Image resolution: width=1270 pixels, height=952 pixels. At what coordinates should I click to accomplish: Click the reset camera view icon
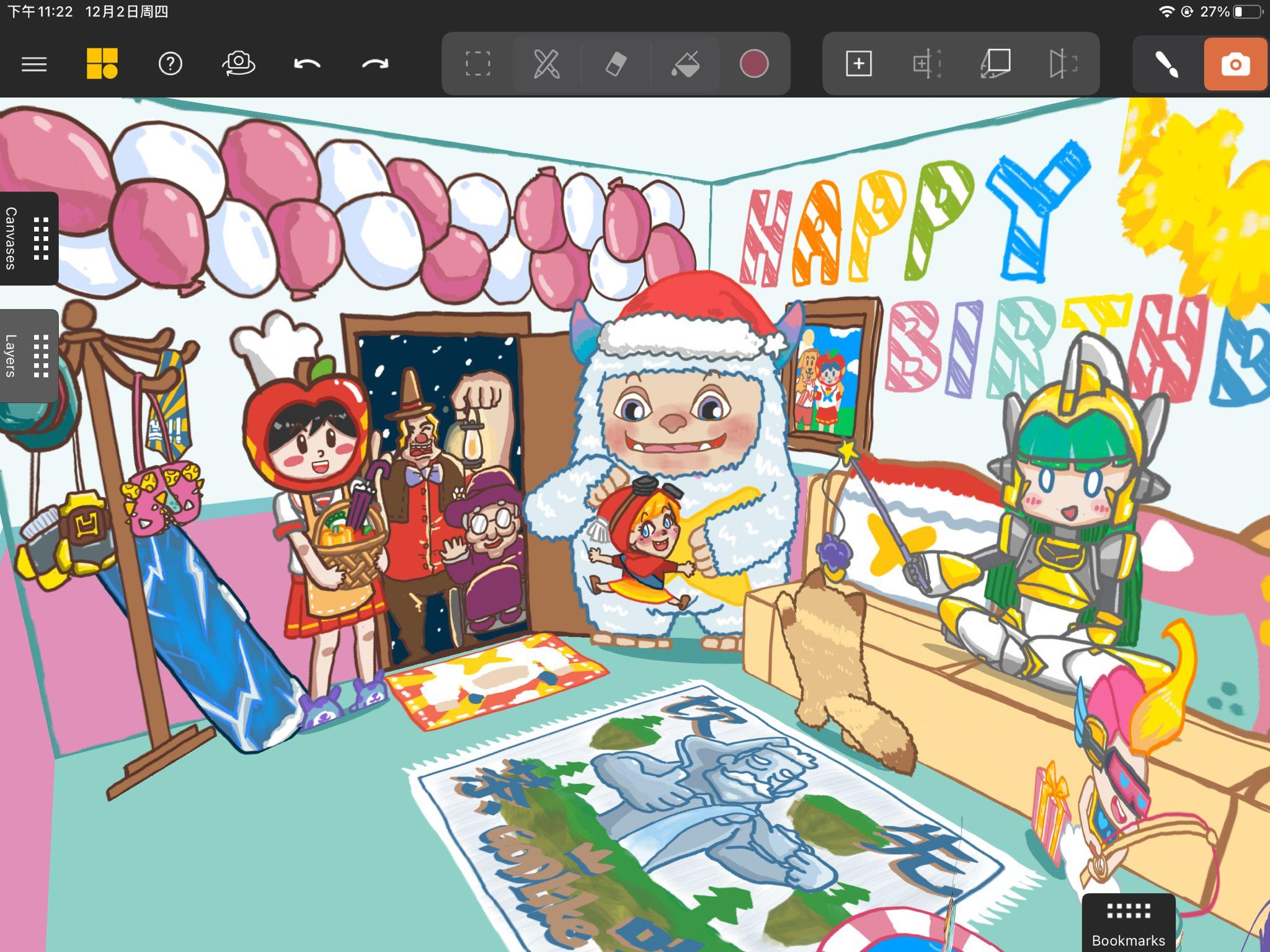(239, 64)
